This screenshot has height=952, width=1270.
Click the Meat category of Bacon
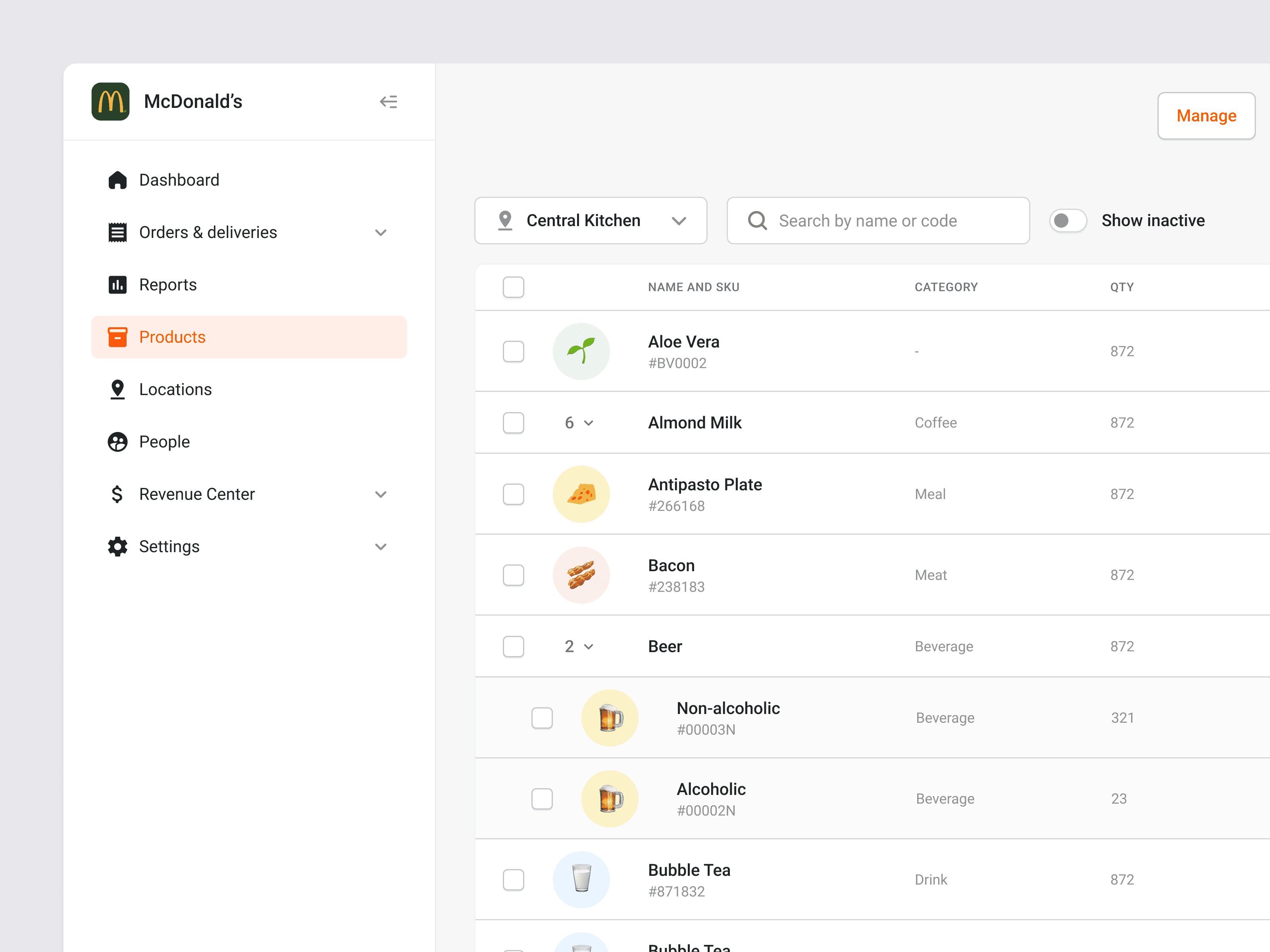tap(931, 575)
